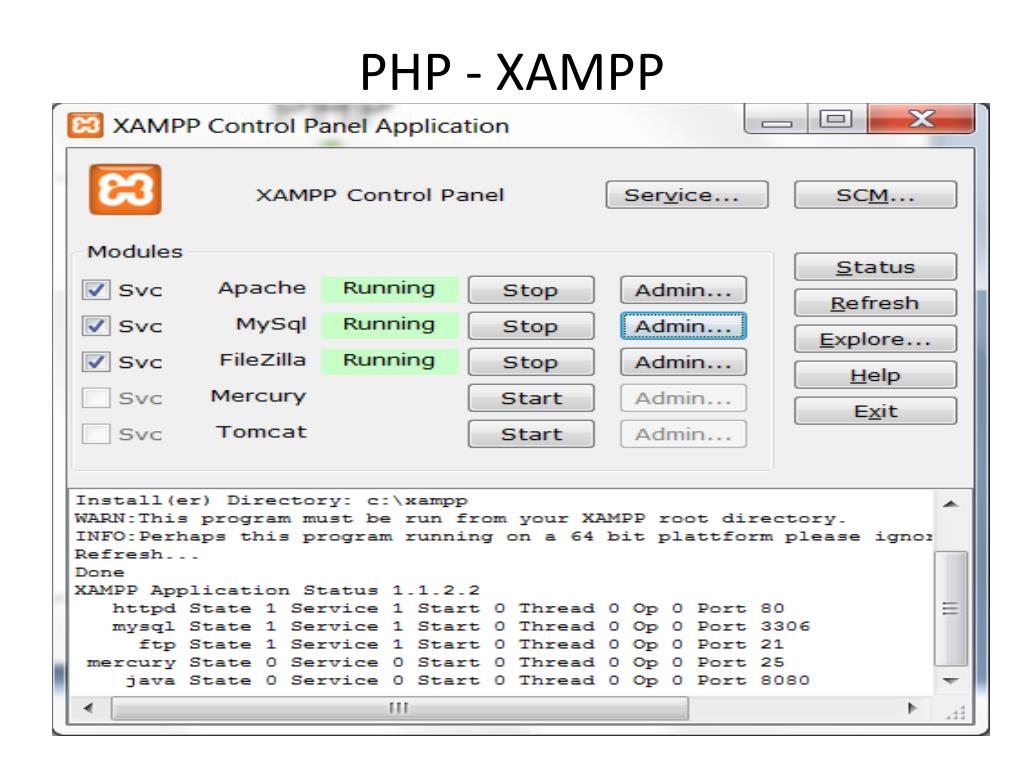The height and width of the screenshot is (768, 1024).
Task: Stop the Apache module
Action: 531,290
